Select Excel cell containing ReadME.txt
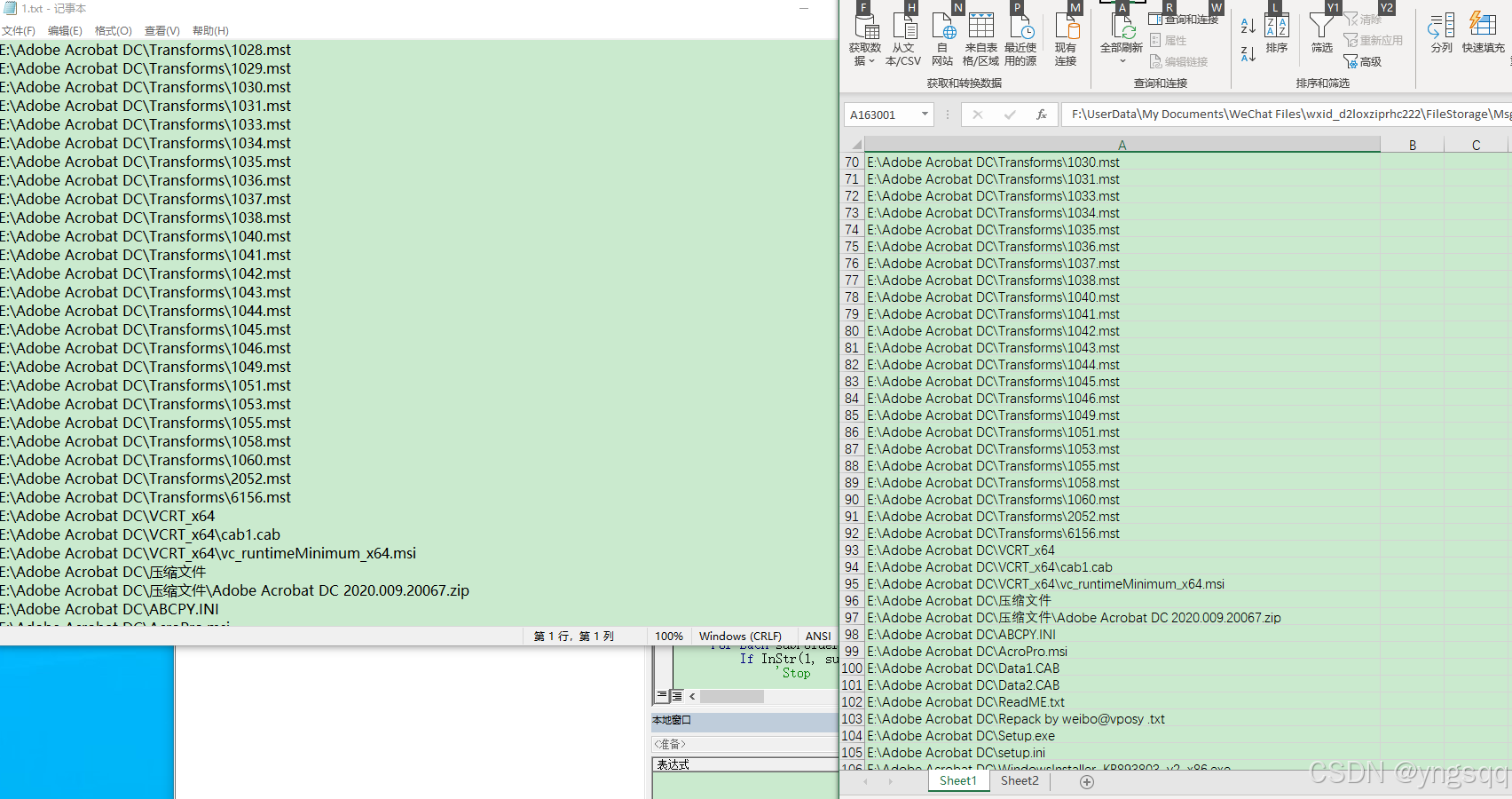 [1122, 702]
